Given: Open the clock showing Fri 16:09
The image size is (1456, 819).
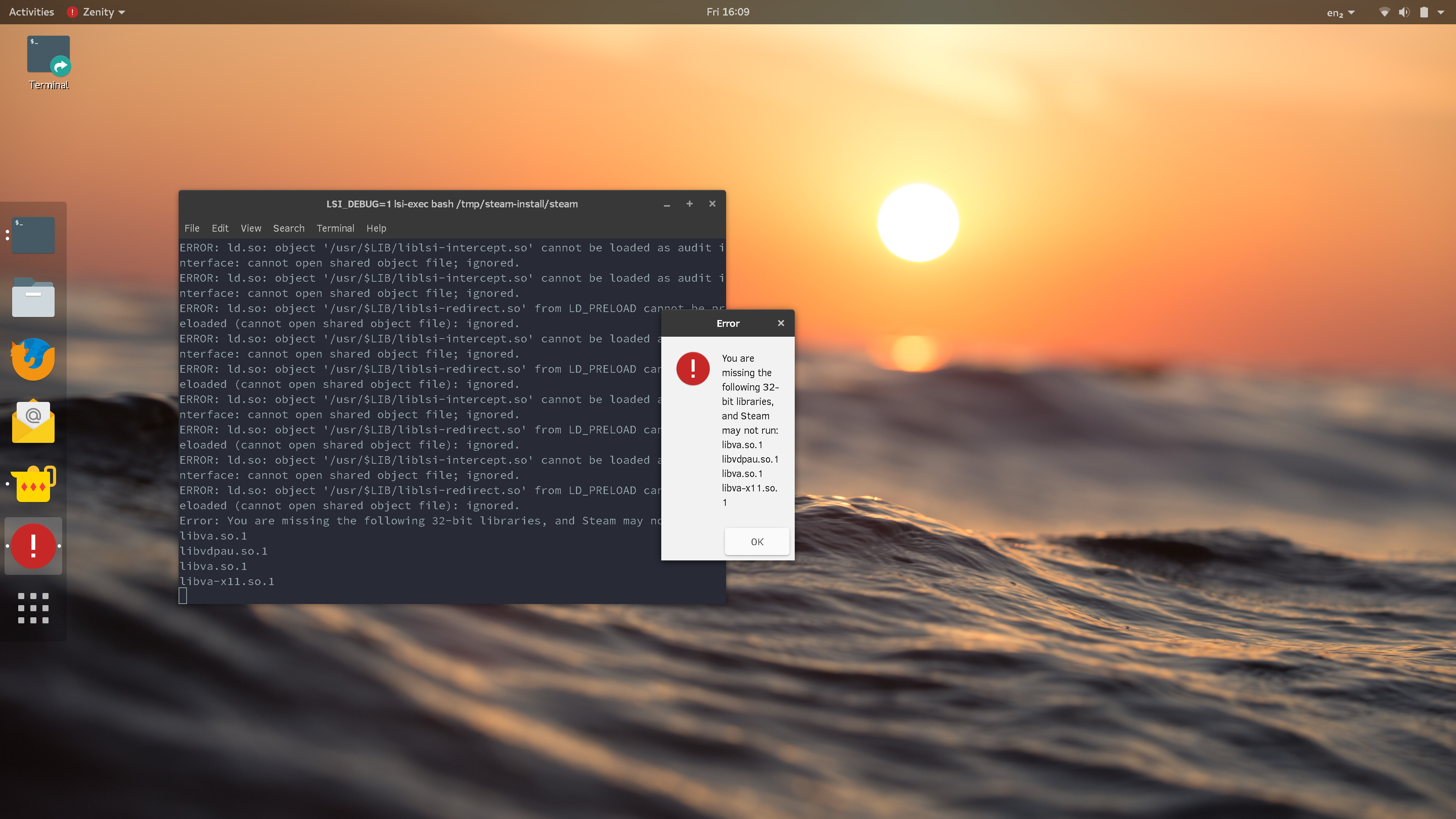Looking at the screenshot, I should click(x=728, y=12).
